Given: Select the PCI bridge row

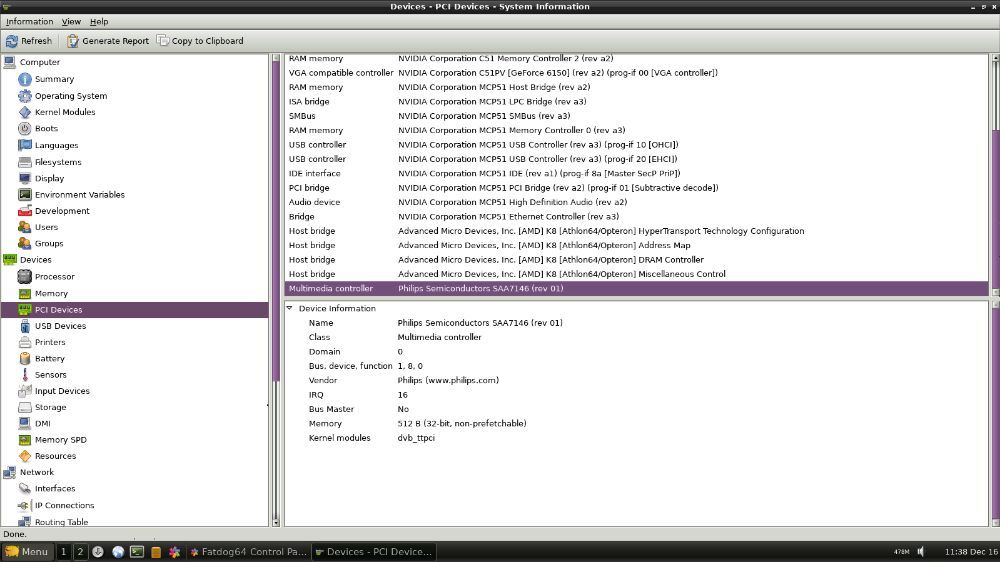Looking at the screenshot, I should point(636,188).
